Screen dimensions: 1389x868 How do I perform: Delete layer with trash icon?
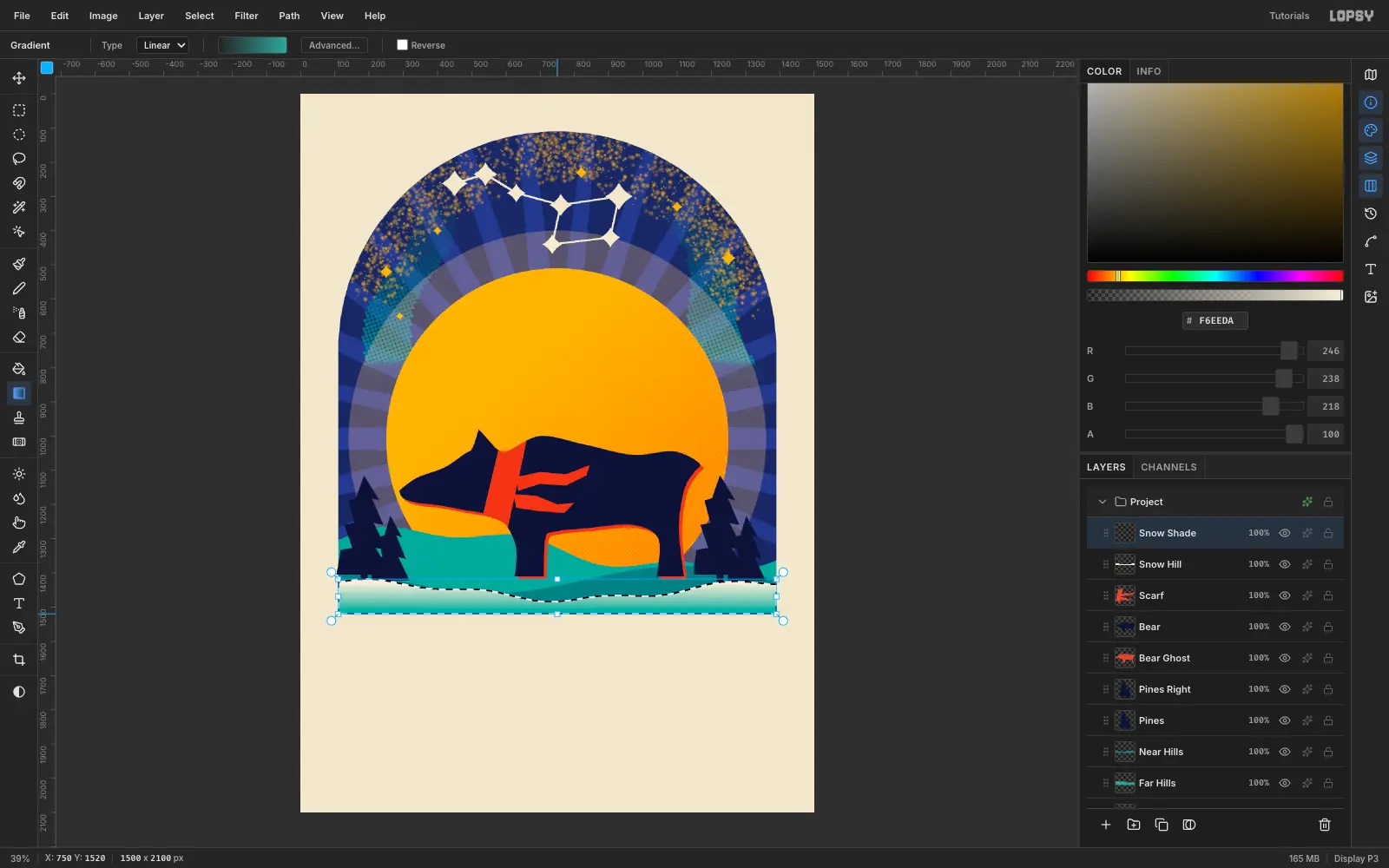tap(1325, 825)
